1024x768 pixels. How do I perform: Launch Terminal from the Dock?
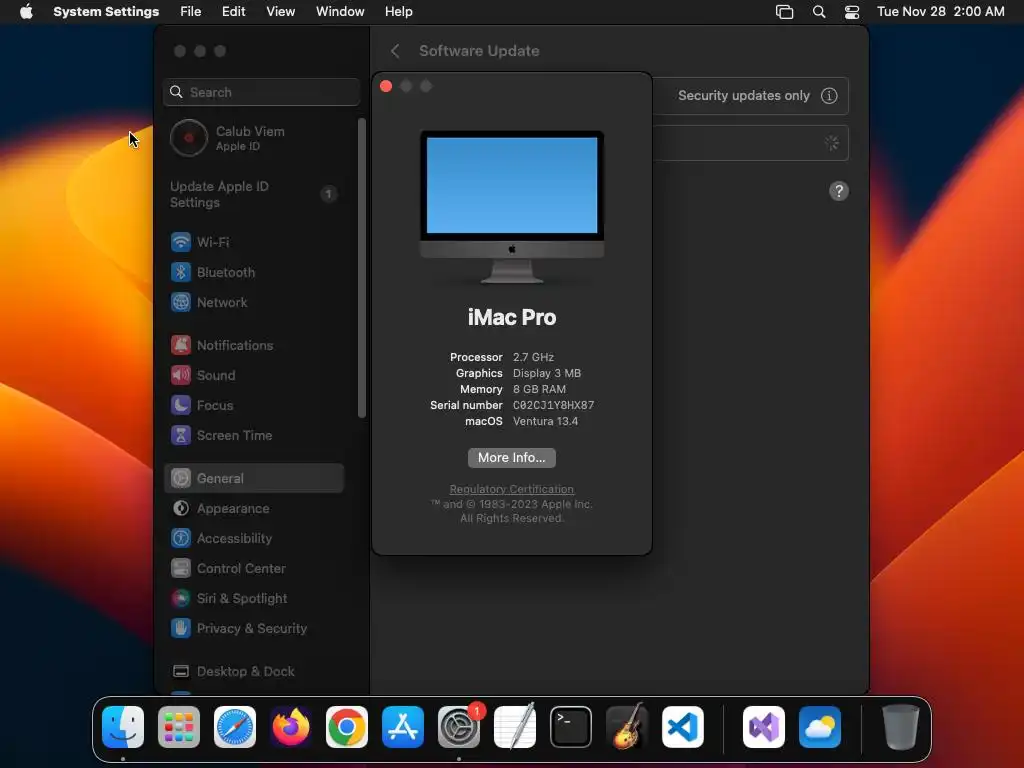571,727
